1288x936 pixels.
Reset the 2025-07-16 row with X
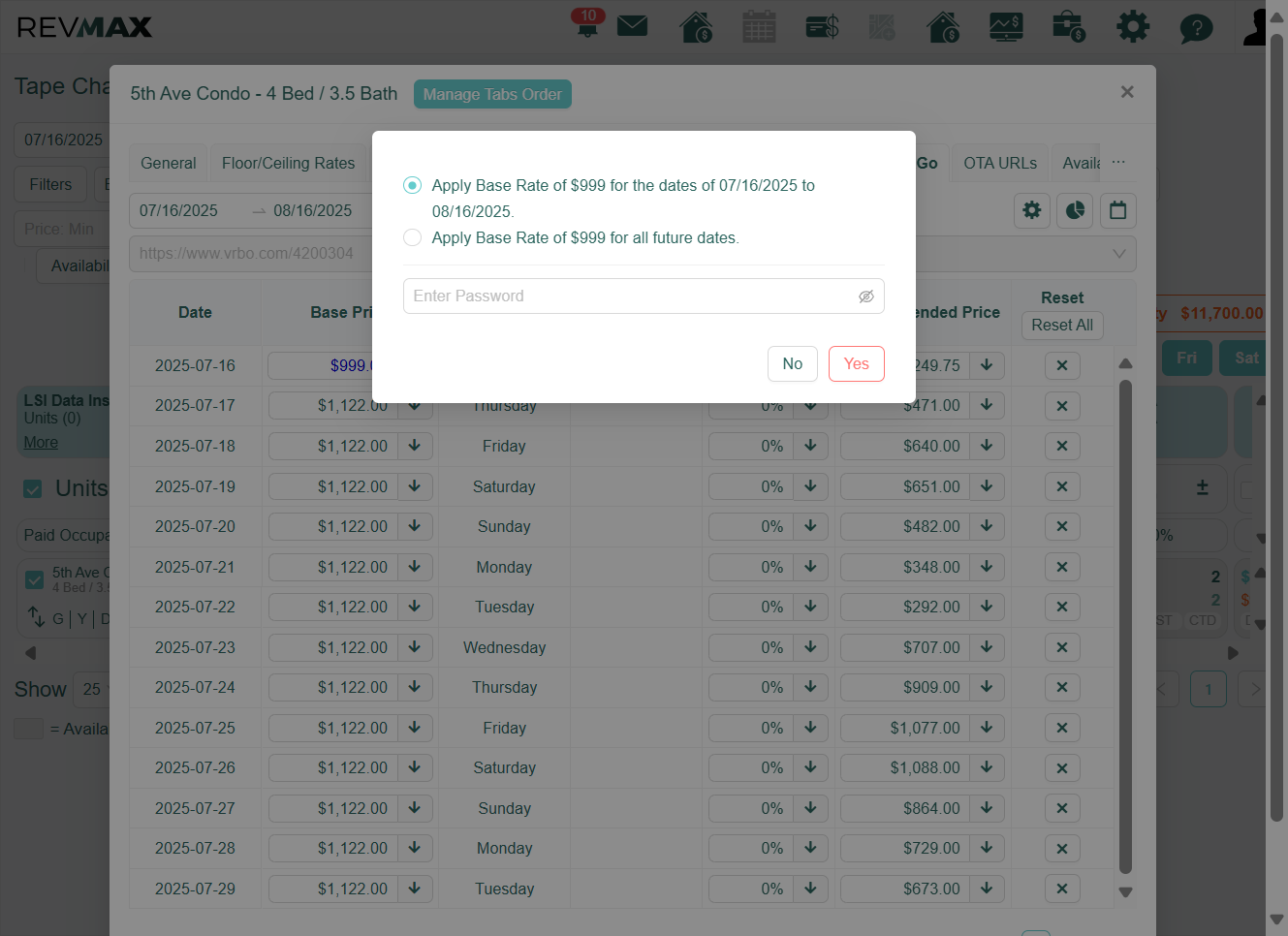pyautogui.click(x=1062, y=365)
